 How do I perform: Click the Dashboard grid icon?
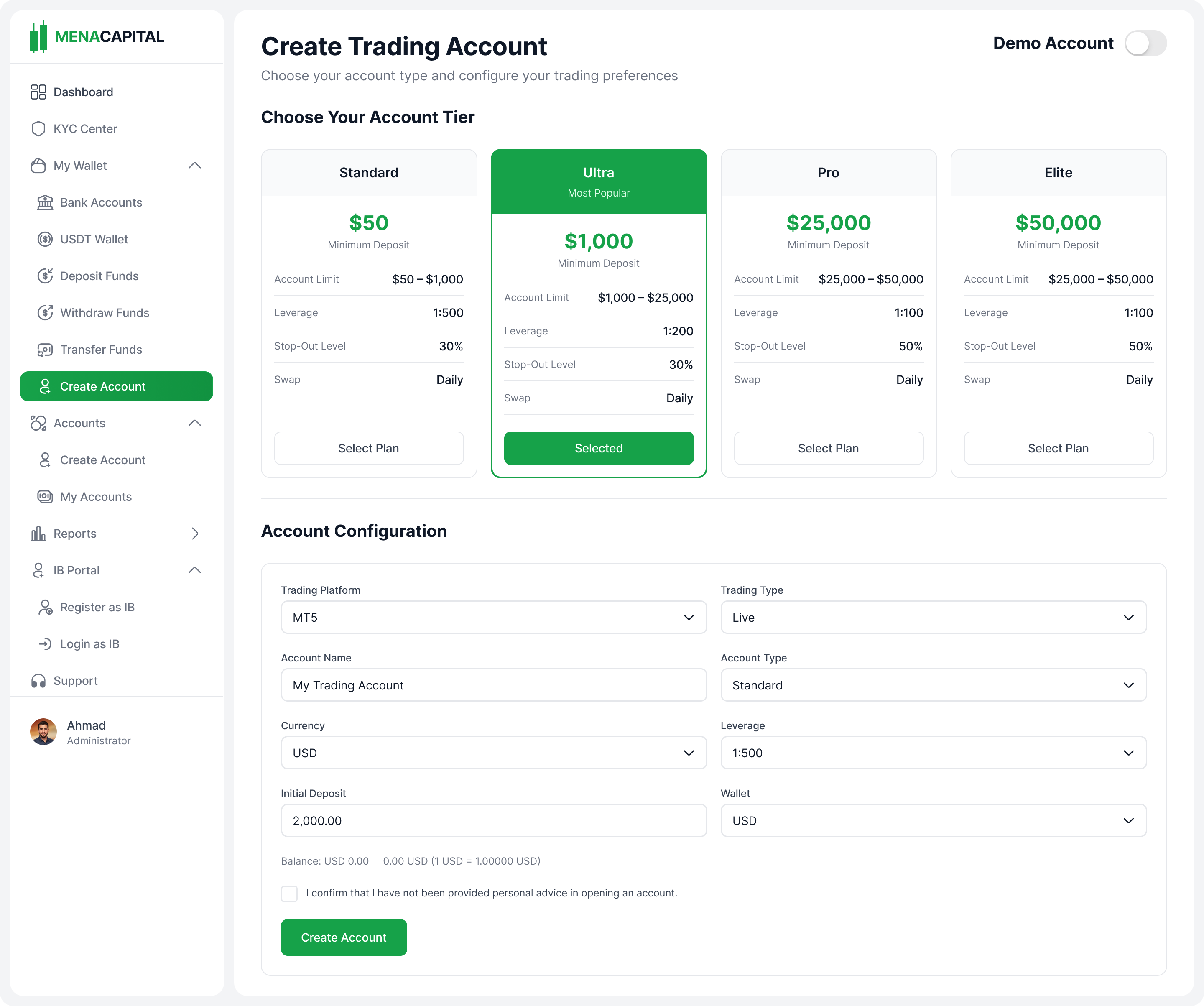[38, 92]
